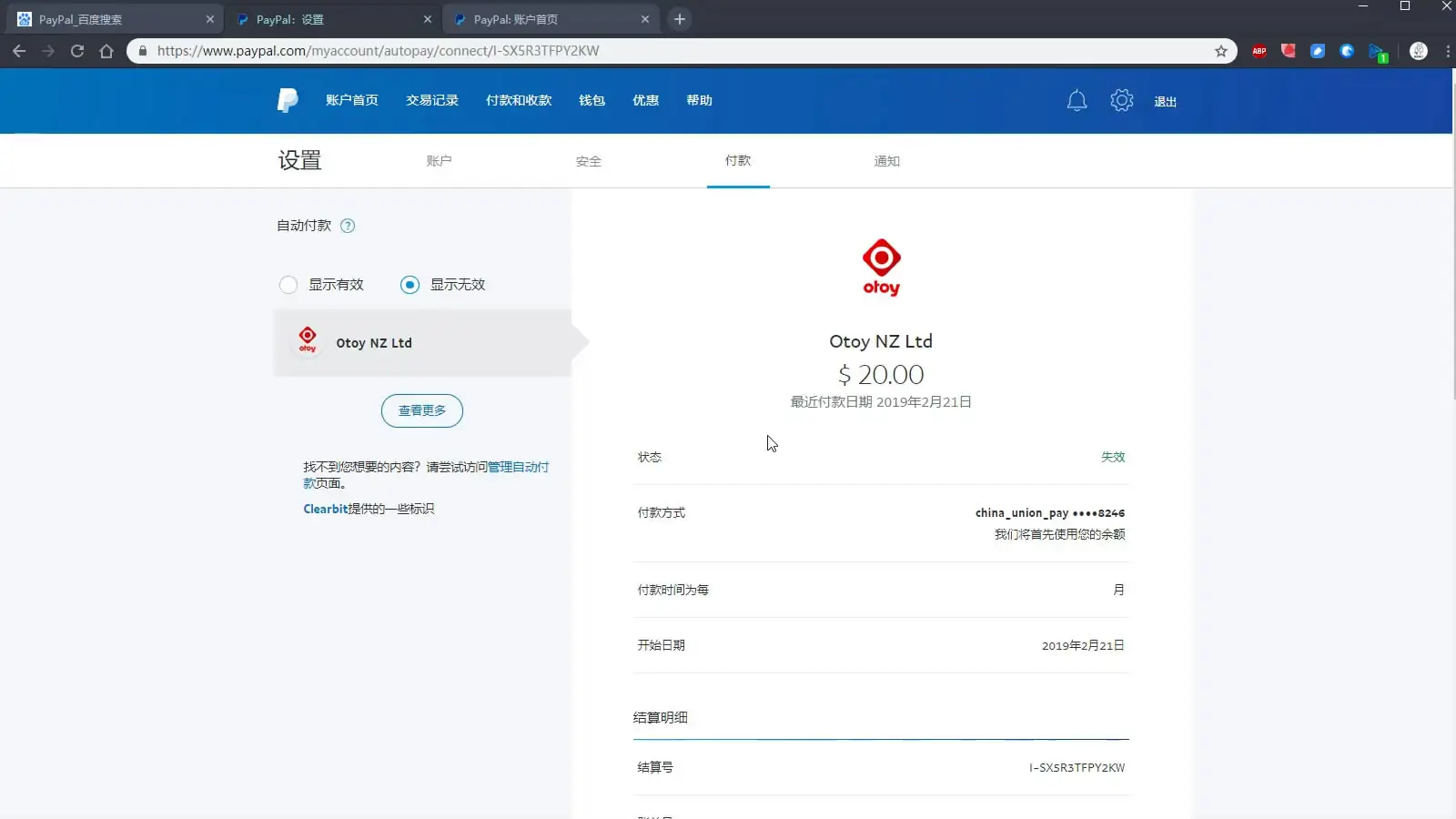
Task: View site info via the padlock icon
Action: click(143, 51)
